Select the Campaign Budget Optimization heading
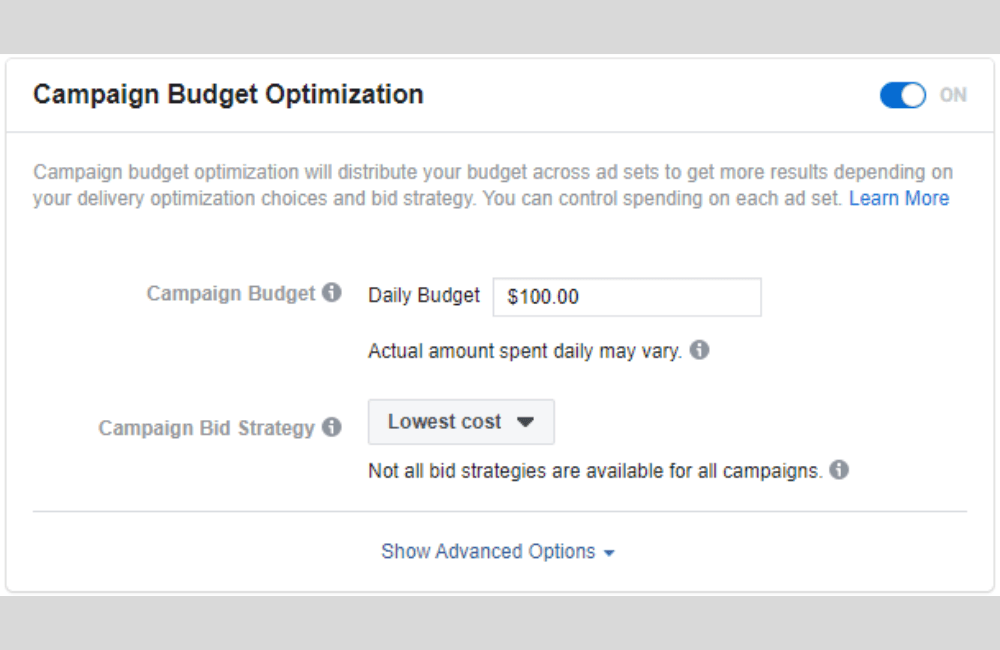Viewport: 1000px width, 650px height. pyautogui.click(x=227, y=94)
